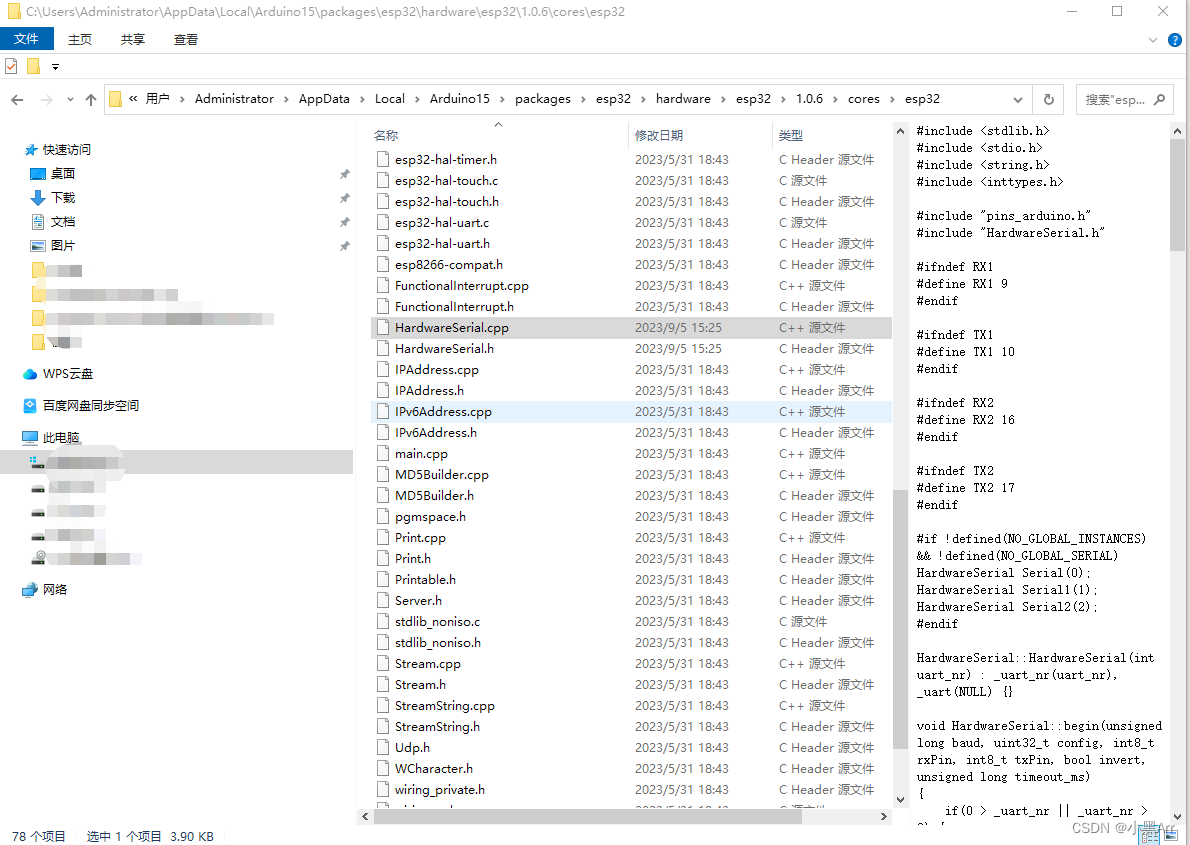Screen dimensions: 1190x845
Task: Open the 共享 ribbon tab
Action: (x=133, y=39)
